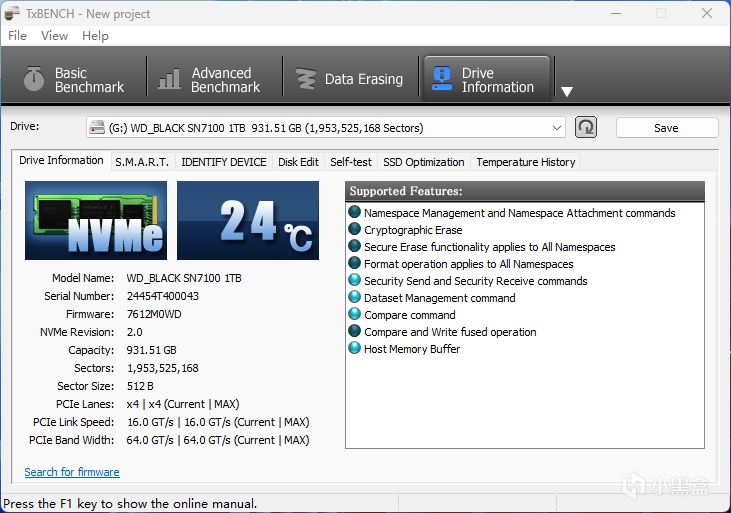
Task: Select the Data Erasing toolbar label
Action: pyautogui.click(x=364, y=79)
